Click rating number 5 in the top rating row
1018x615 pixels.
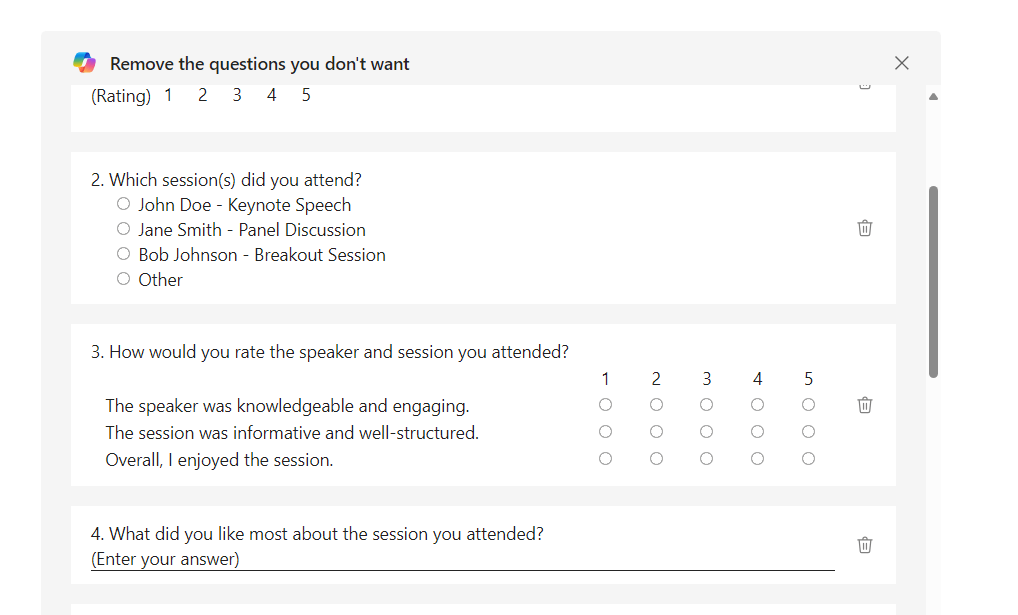click(306, 96)
